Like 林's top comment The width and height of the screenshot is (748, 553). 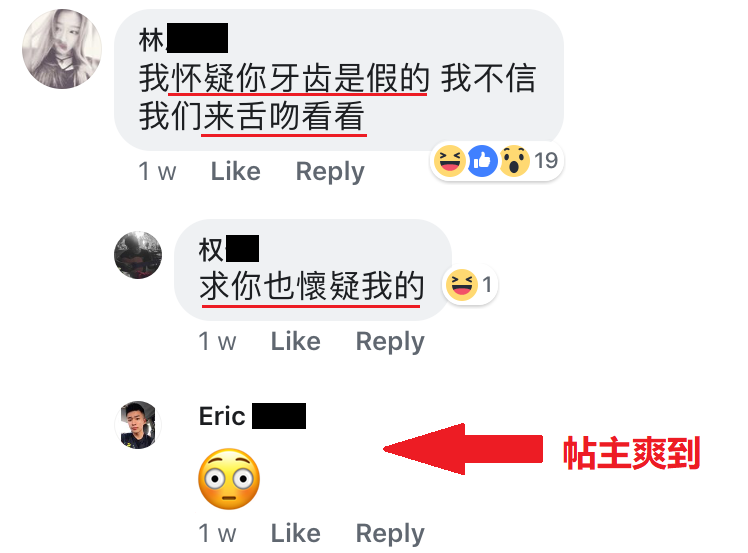coord(236,171)
